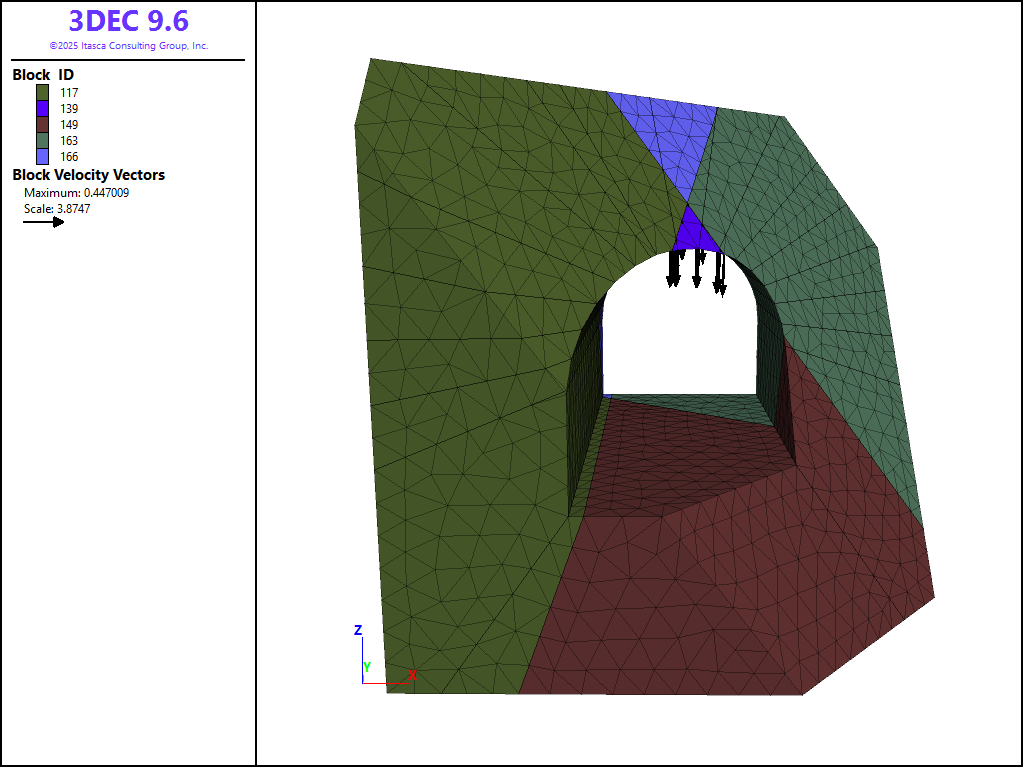The image size is (1024, 768).
Task: Click the light blue swatch for block 166
Action: click(43, 157)
